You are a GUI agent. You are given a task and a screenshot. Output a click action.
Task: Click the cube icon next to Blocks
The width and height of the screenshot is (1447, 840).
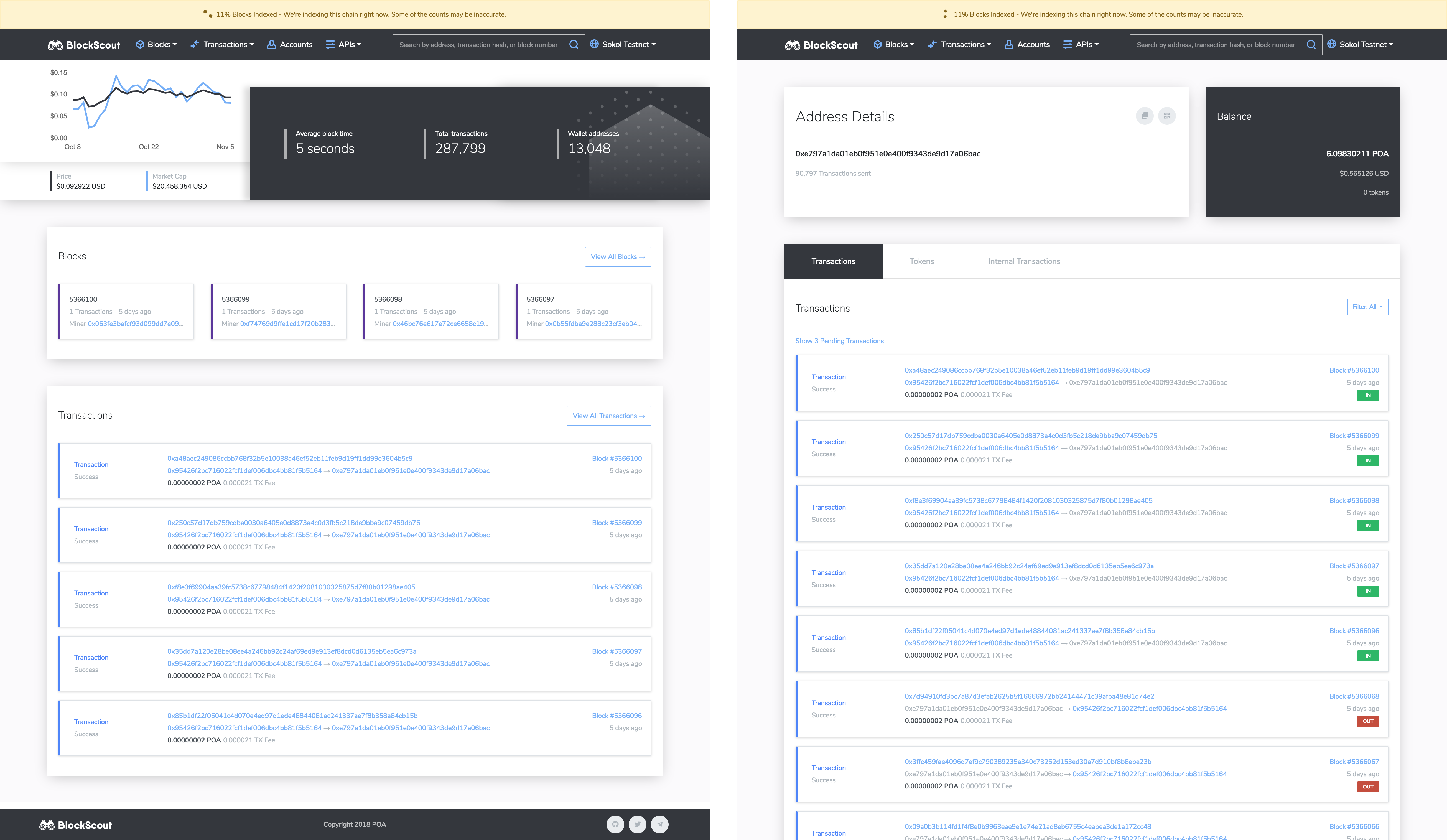[139, 44]
